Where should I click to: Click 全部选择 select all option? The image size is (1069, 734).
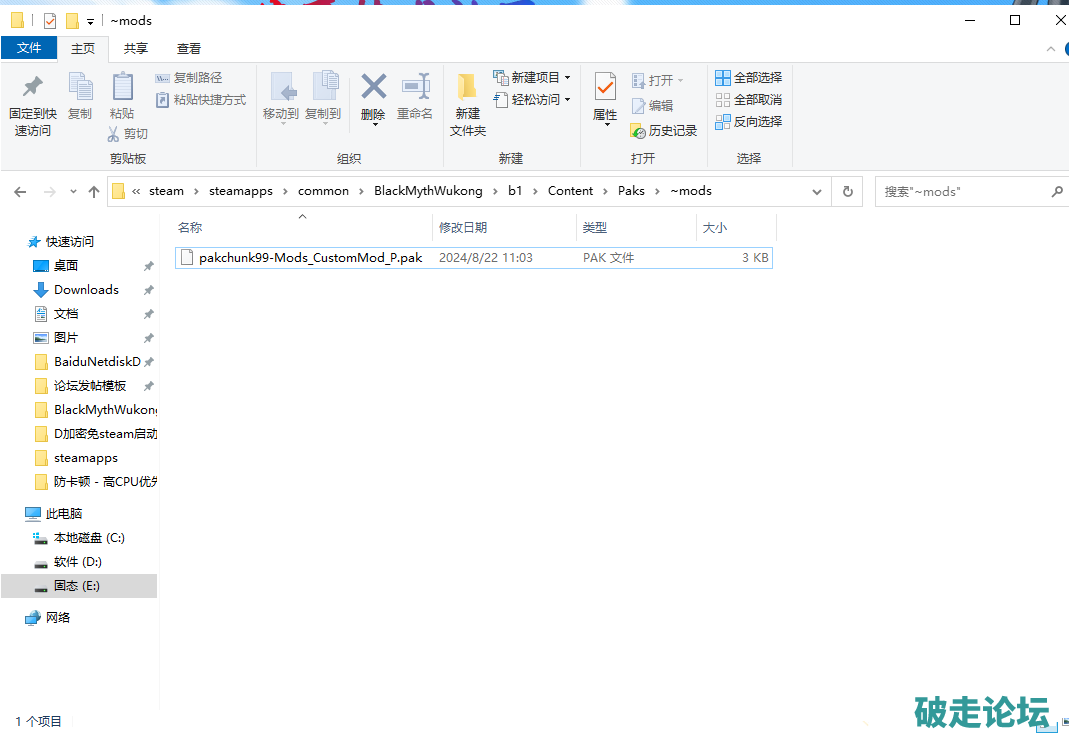click(x=748, y=78)
